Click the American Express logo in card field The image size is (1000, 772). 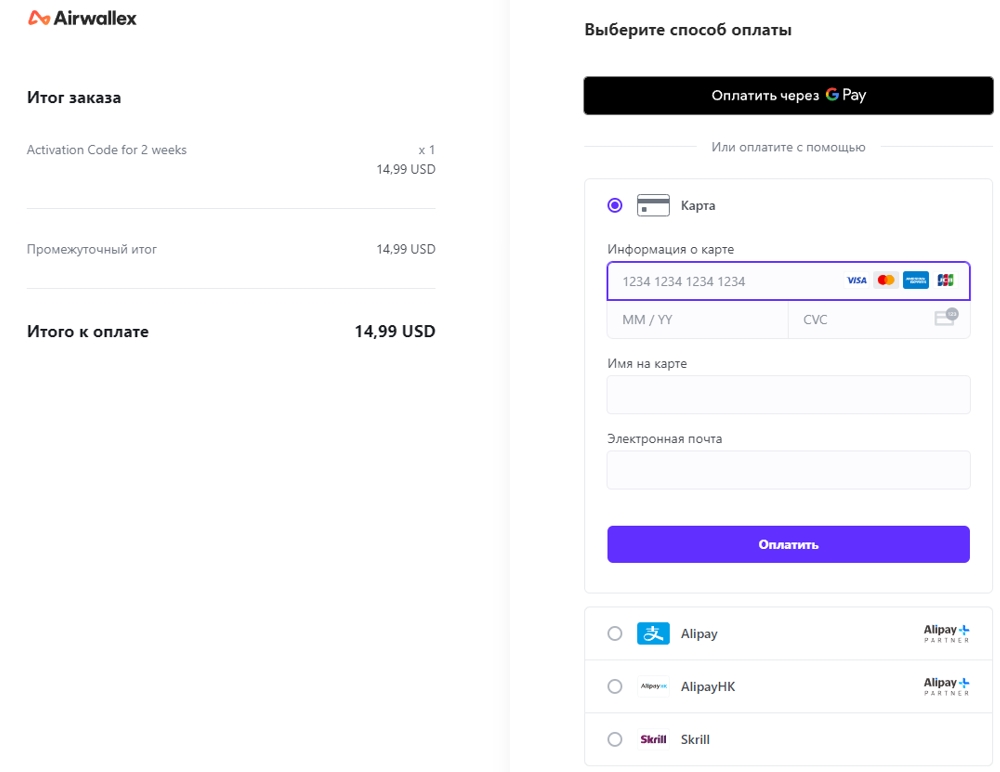coord(916,280)
